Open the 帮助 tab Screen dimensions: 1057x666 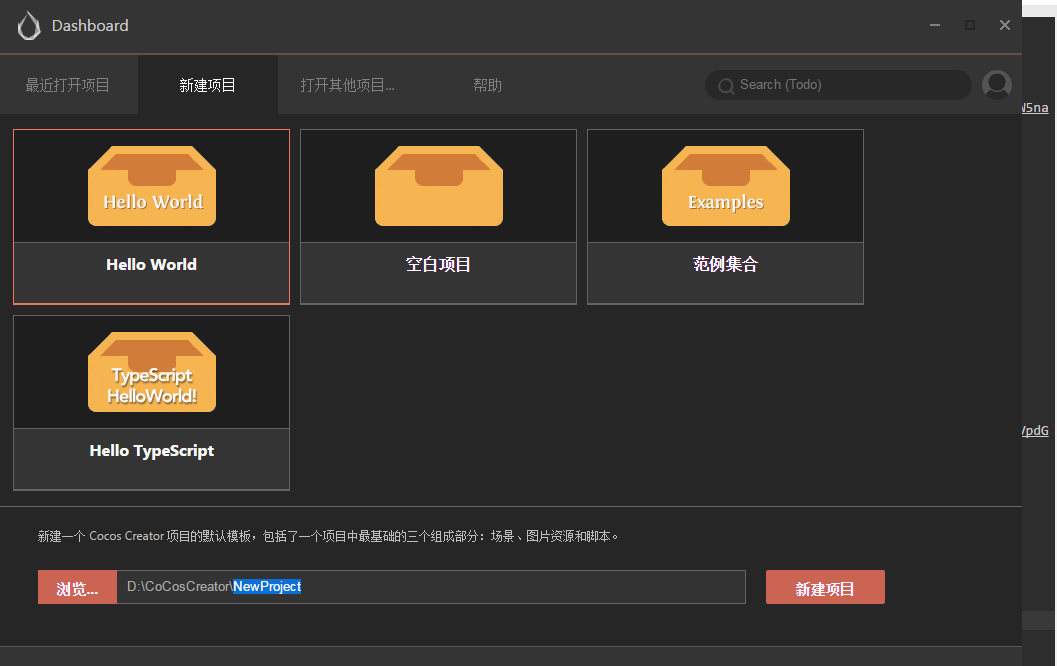pos(487,85)
